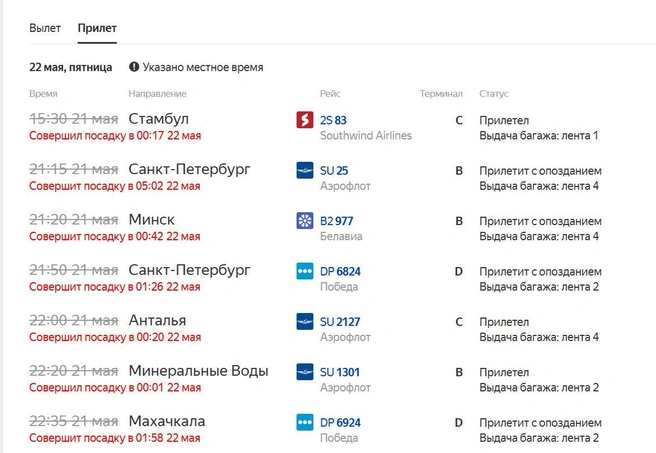Click Pobeda logo next to DP 6924
This screenshot has height=453, width=656.
point(305,422)
